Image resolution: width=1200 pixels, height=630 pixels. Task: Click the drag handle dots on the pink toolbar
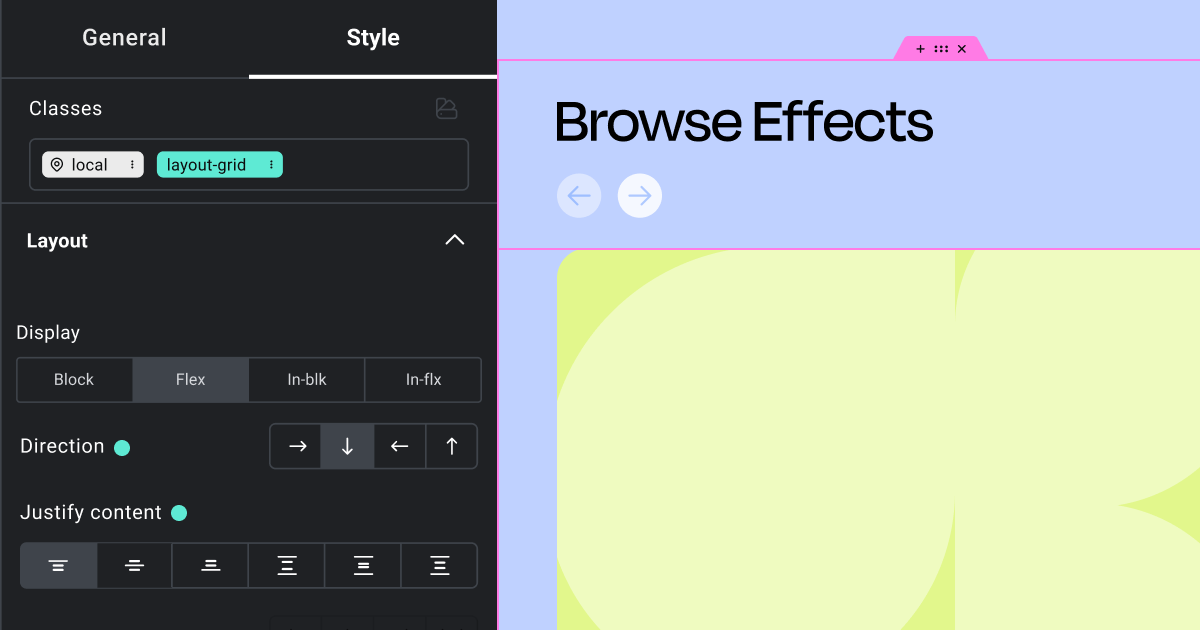(940, 47)
